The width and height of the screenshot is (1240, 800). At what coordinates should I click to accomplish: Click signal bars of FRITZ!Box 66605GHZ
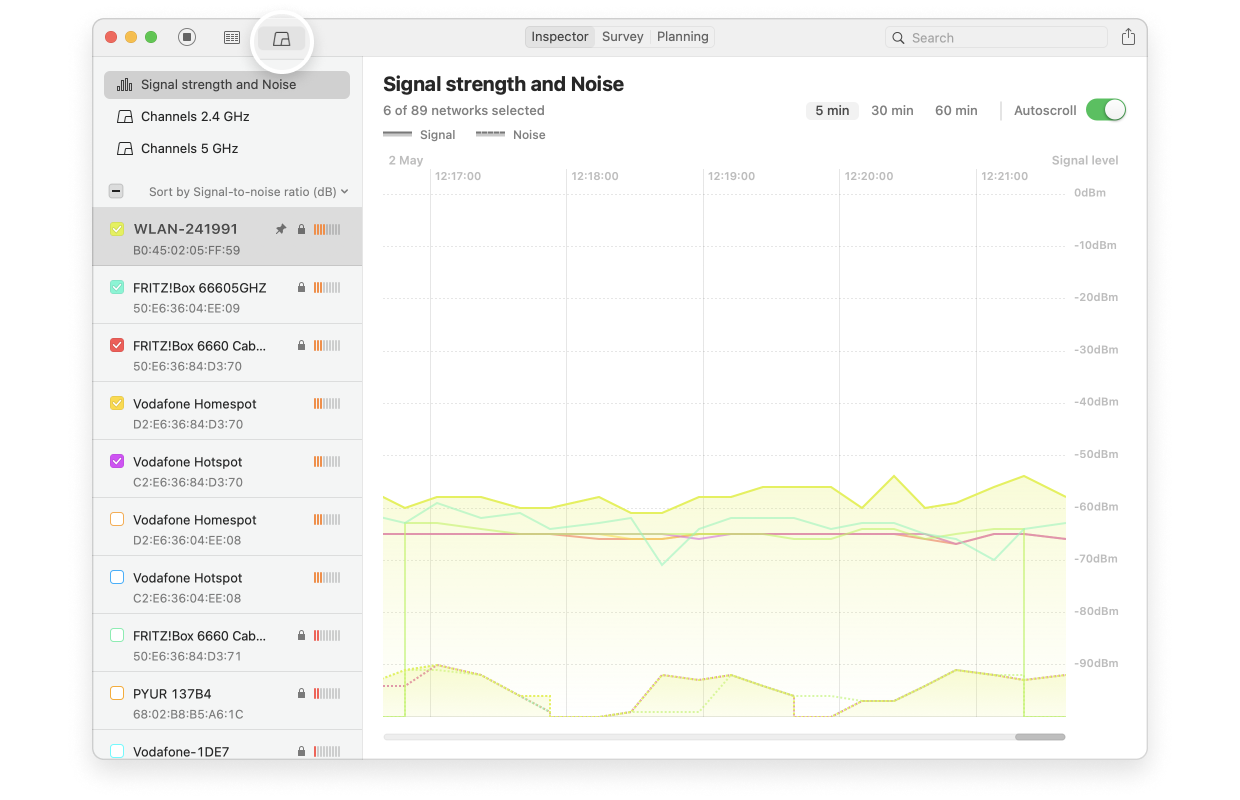tap(327, 287)
